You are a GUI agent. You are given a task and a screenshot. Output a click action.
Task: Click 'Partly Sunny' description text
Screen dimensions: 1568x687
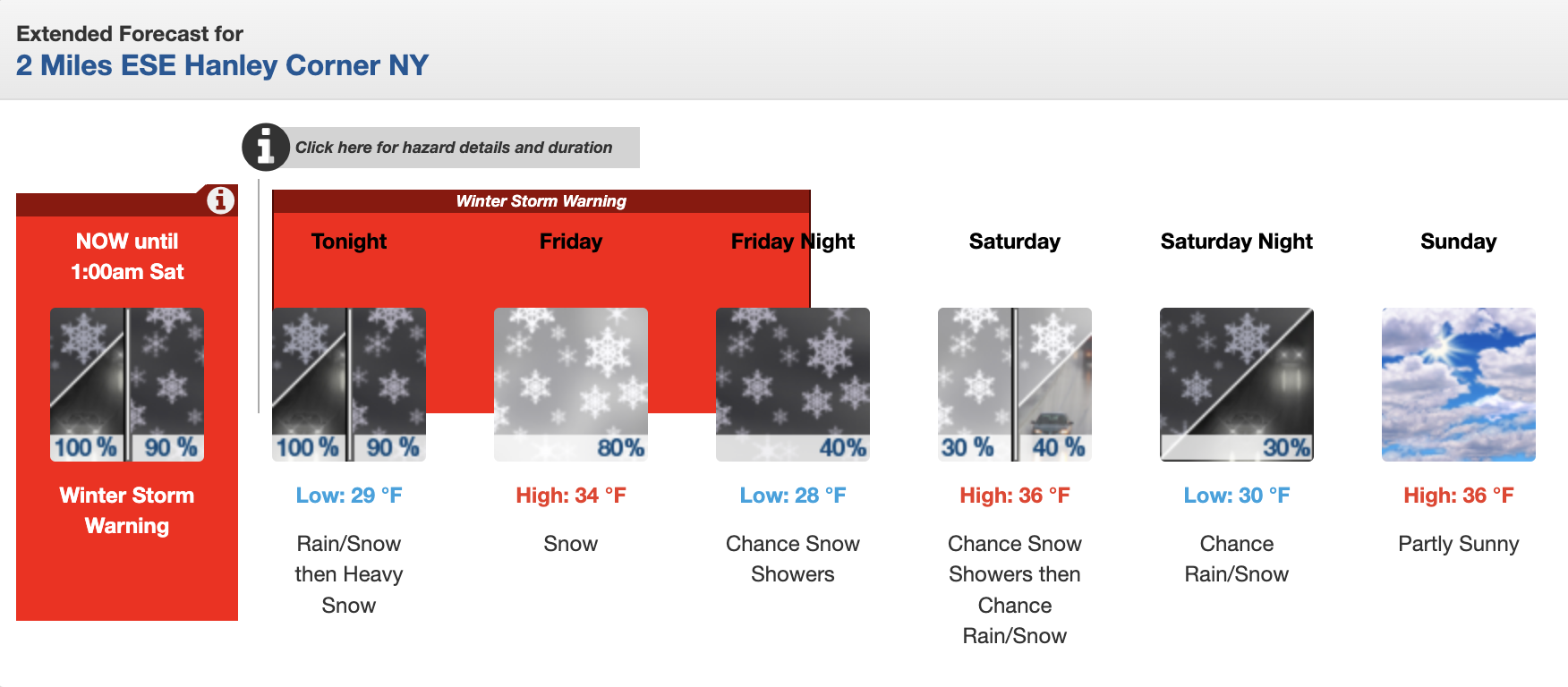(1459, 544)
